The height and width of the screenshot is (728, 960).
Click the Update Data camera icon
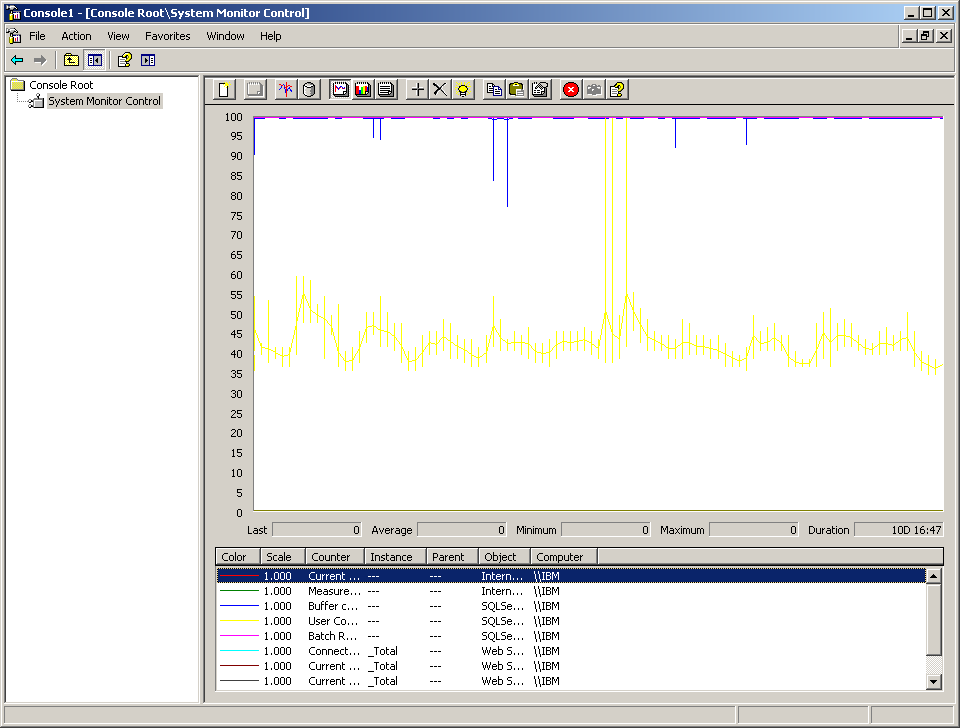click(594, 90)
